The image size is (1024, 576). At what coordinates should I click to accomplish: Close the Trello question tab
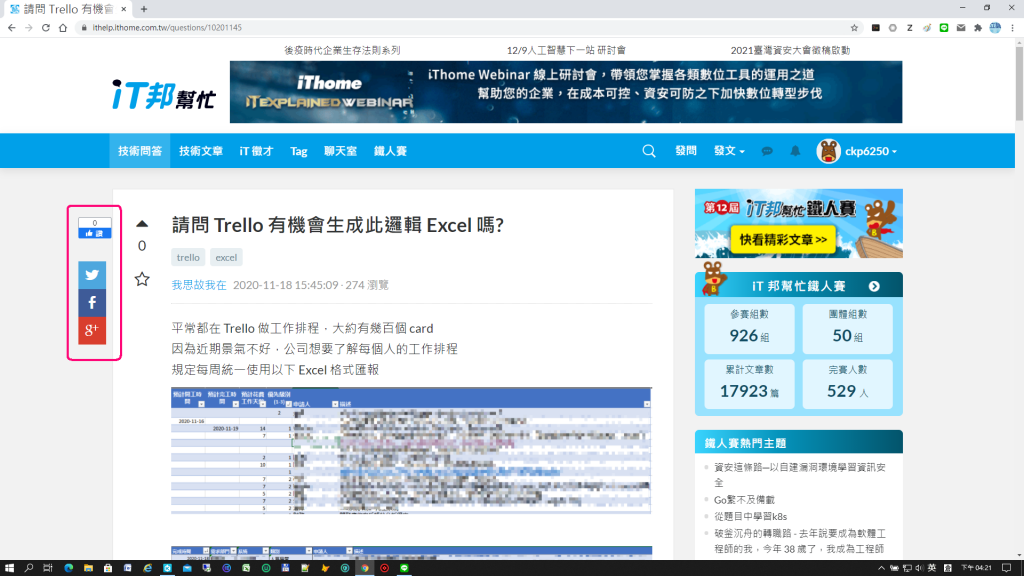(123, 9)
